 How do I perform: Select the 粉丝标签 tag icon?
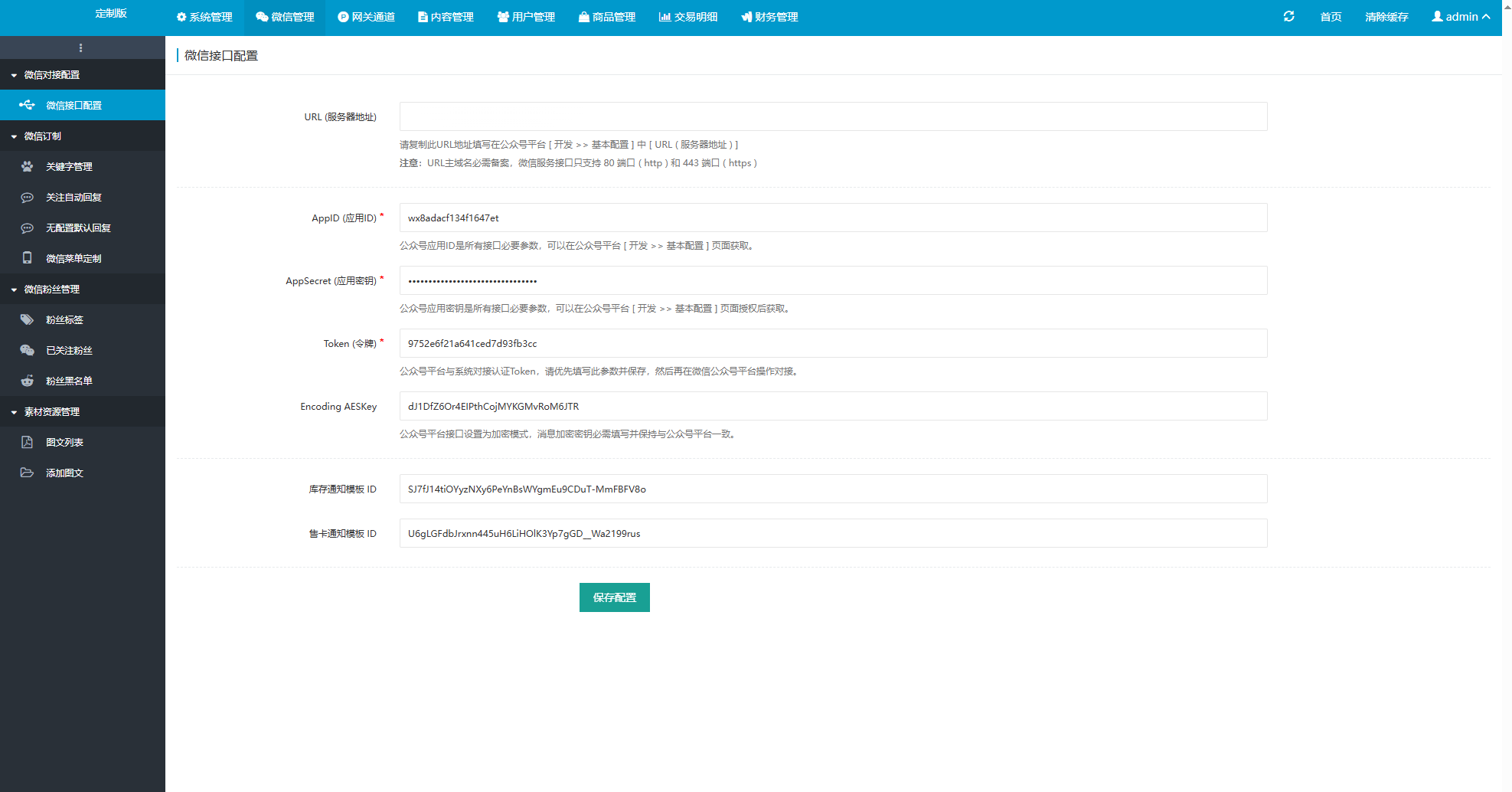click(x=28, y=319)
